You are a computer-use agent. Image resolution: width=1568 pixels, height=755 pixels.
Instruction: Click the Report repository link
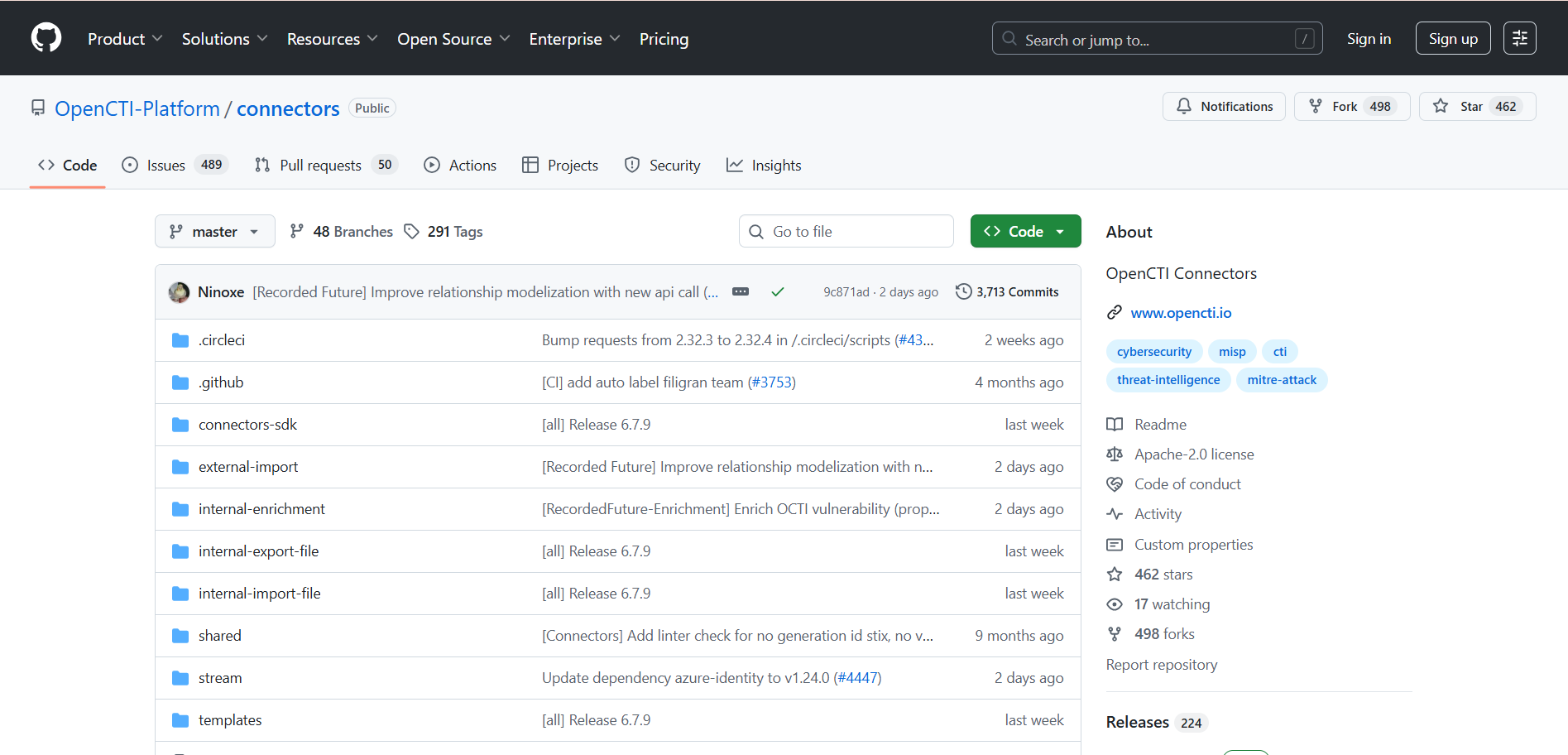pyautogui.click(x=1162, y=665)
